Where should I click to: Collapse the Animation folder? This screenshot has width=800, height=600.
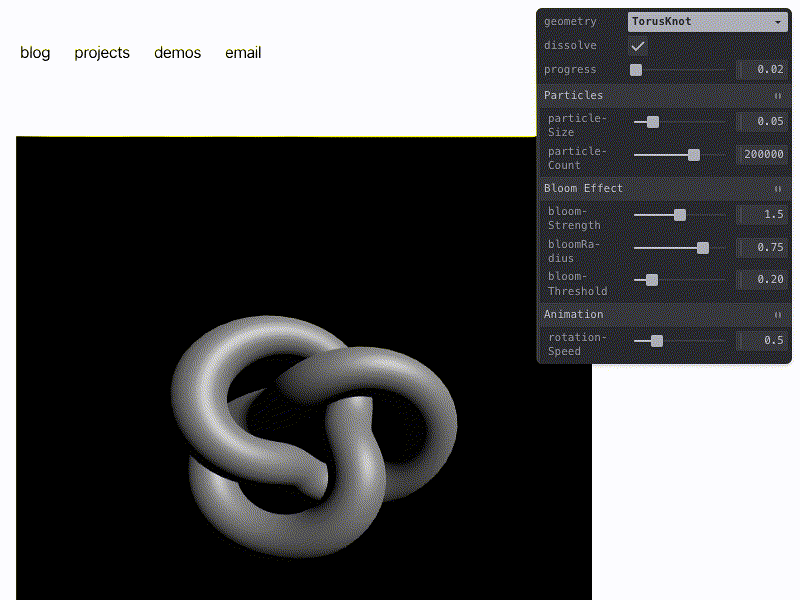pyautogui.click(x=664, y=314)
